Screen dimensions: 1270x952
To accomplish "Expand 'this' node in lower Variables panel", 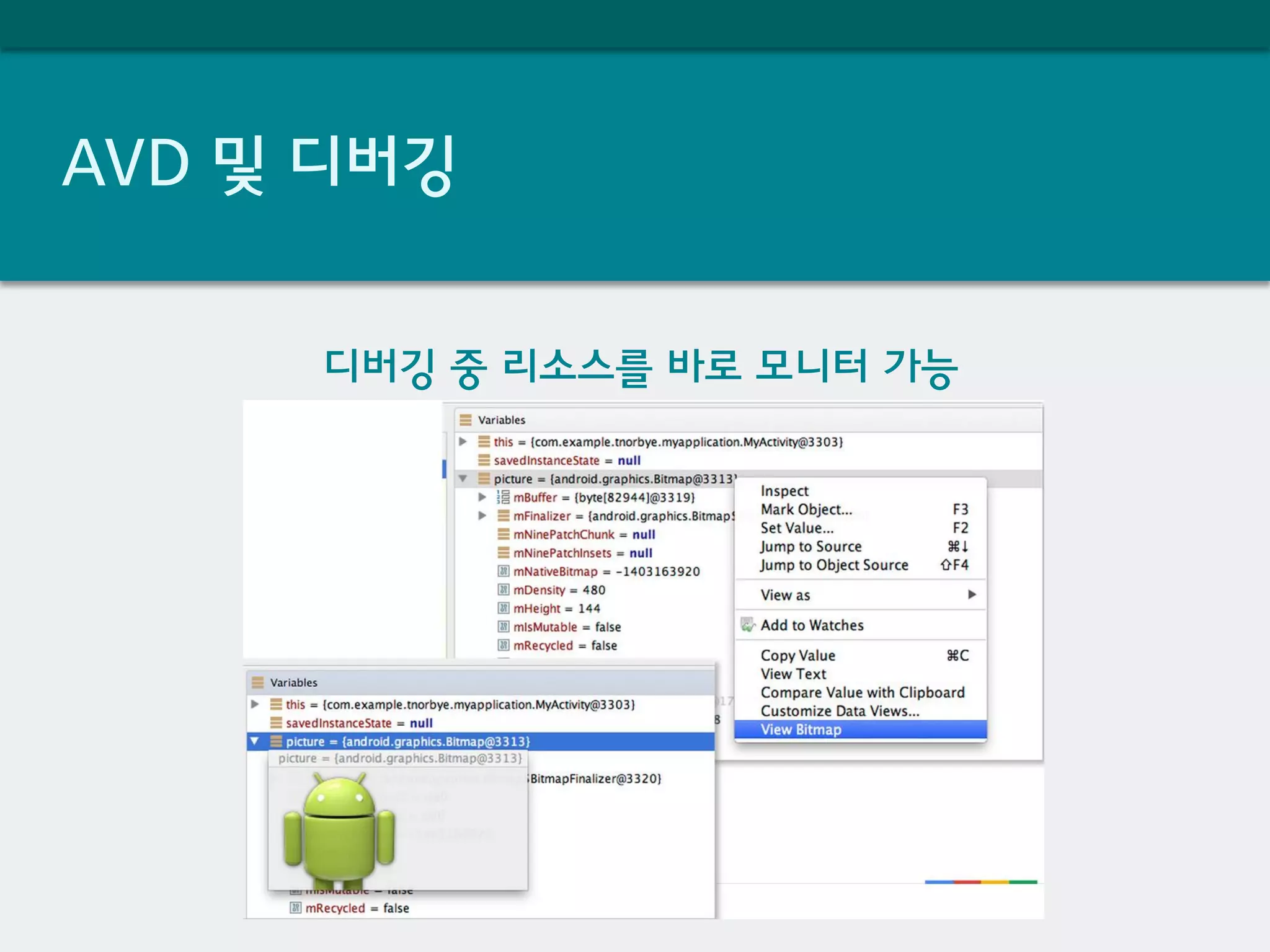I will click(255, 705).
